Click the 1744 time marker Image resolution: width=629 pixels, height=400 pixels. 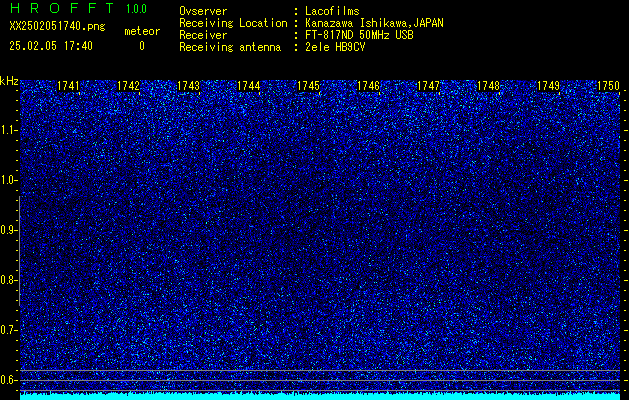click(249, 86)
